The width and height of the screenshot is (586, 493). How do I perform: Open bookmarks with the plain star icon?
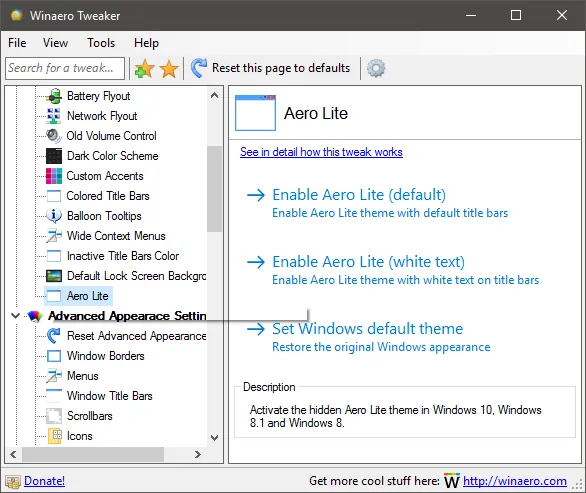[169, 68]
